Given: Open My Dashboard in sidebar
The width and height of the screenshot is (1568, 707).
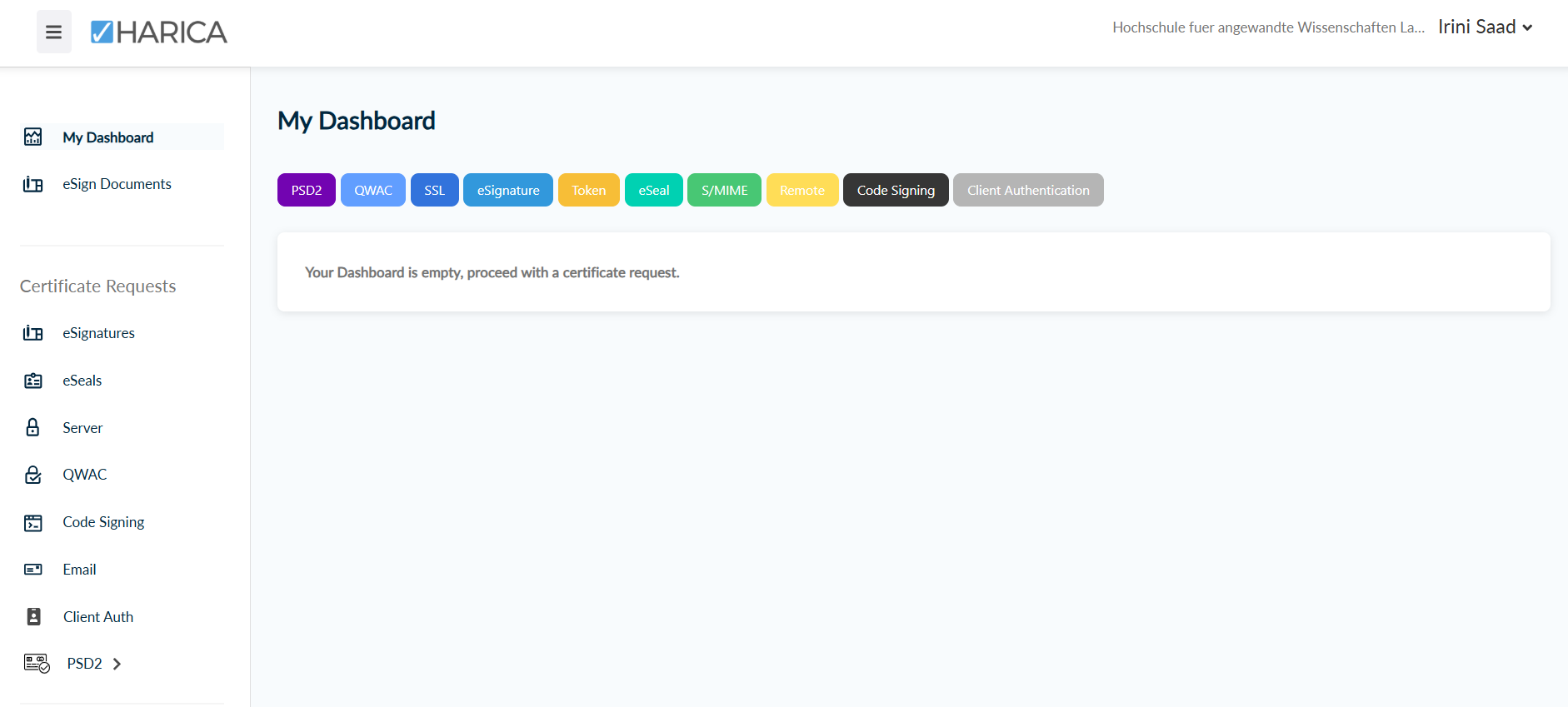Looking at the screenshot, I should click(x=122, y=137).
